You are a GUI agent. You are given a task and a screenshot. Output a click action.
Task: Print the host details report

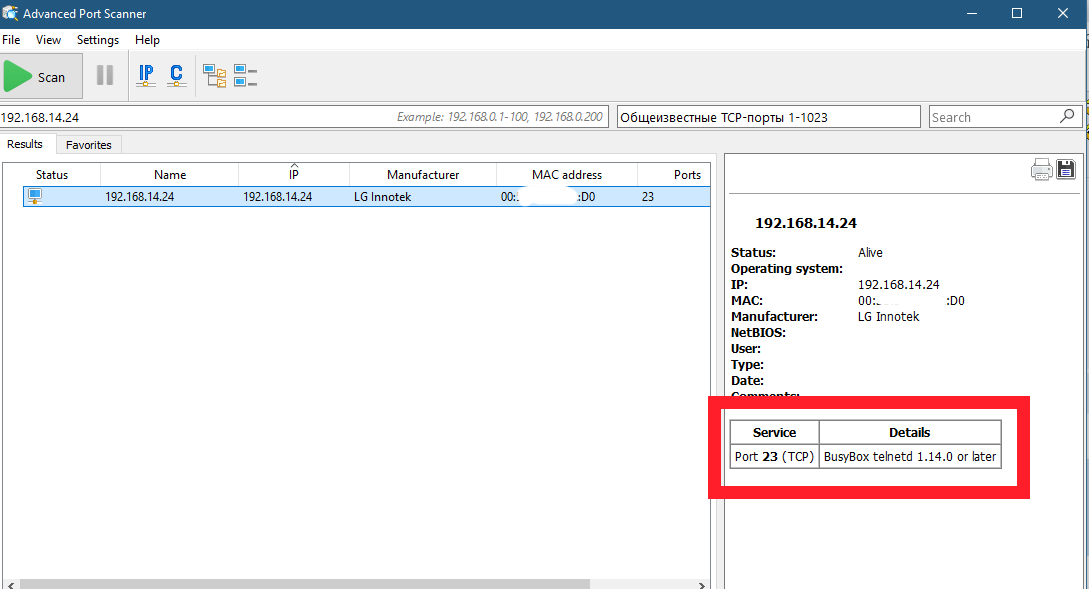[1042, 170]
